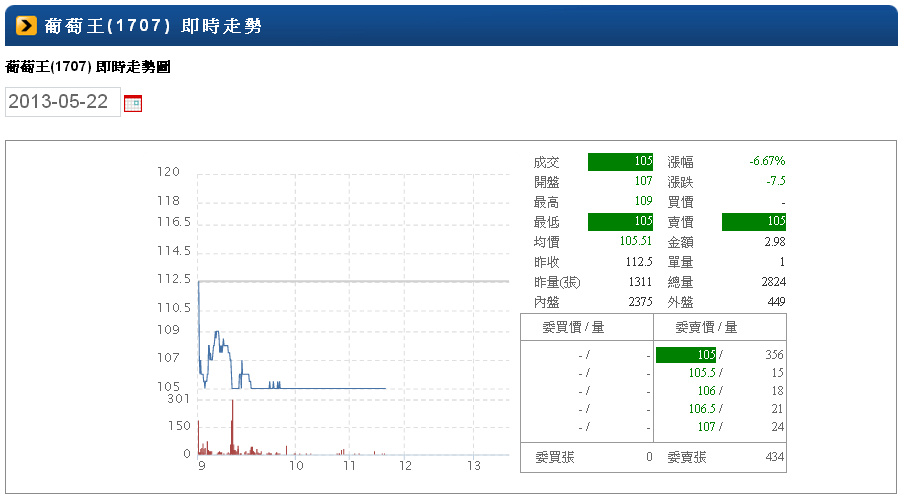The height and width of the screenshot is (501, 906).
Task: Click the 金額 value 2.98
Action: 775,242
